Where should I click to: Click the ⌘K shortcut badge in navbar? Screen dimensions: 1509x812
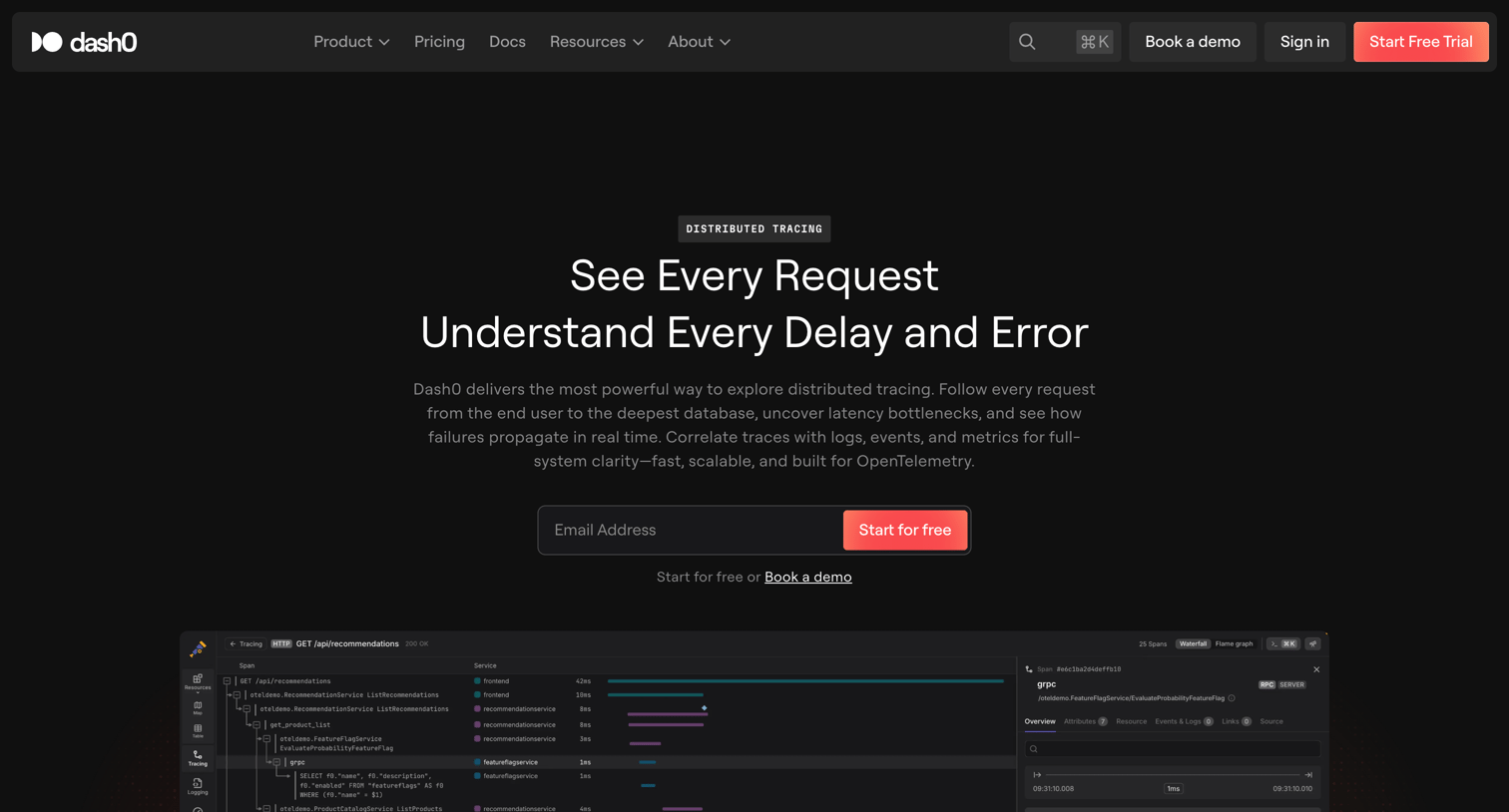pos(1095,42)
